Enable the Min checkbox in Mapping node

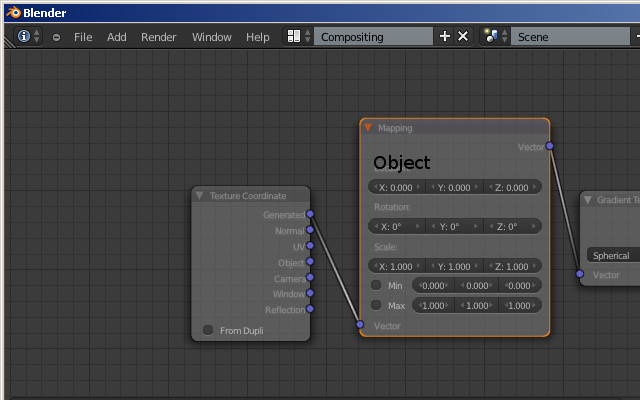376,285
